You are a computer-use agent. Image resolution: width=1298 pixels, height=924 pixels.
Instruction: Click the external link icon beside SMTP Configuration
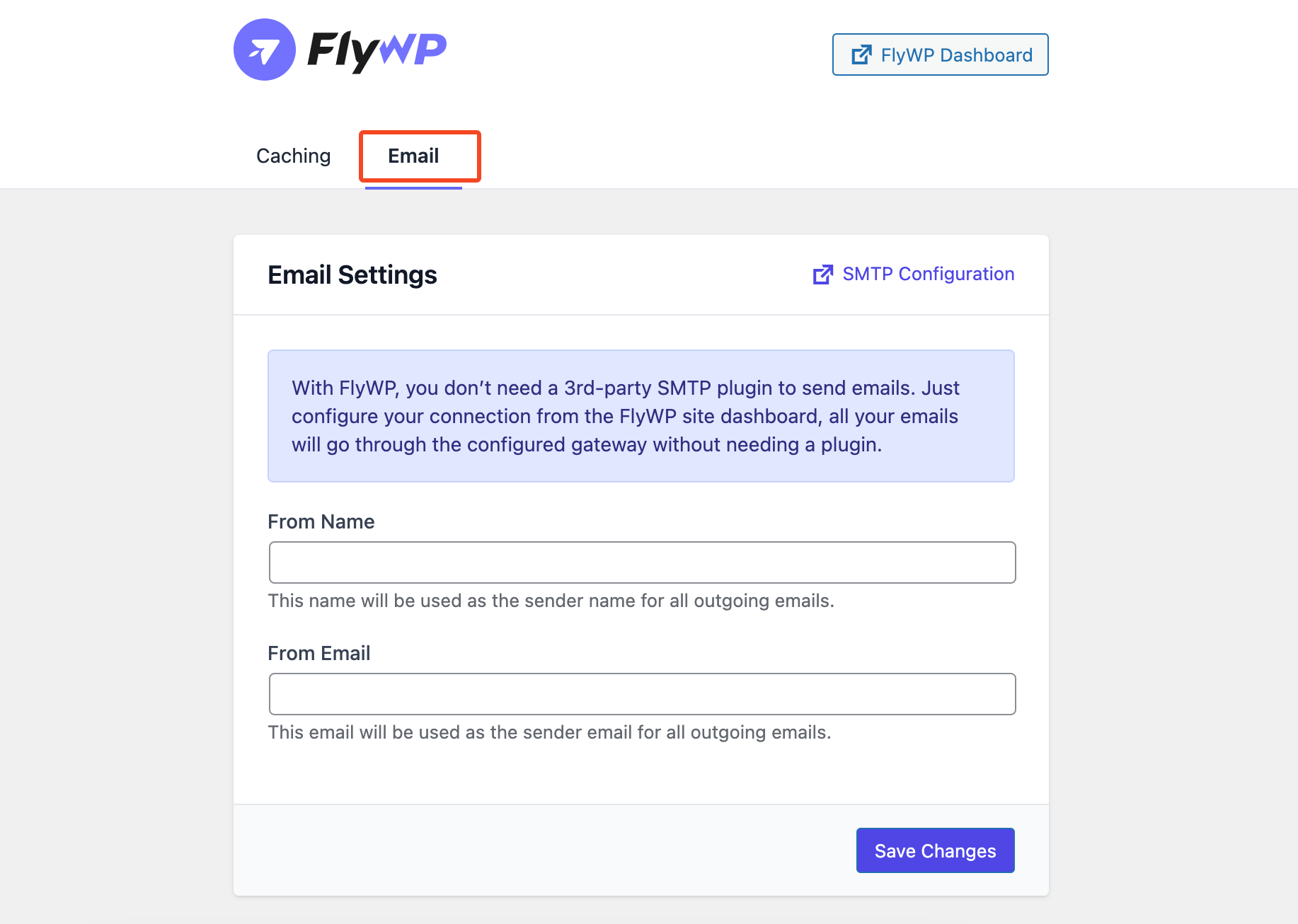pos(823,275)
